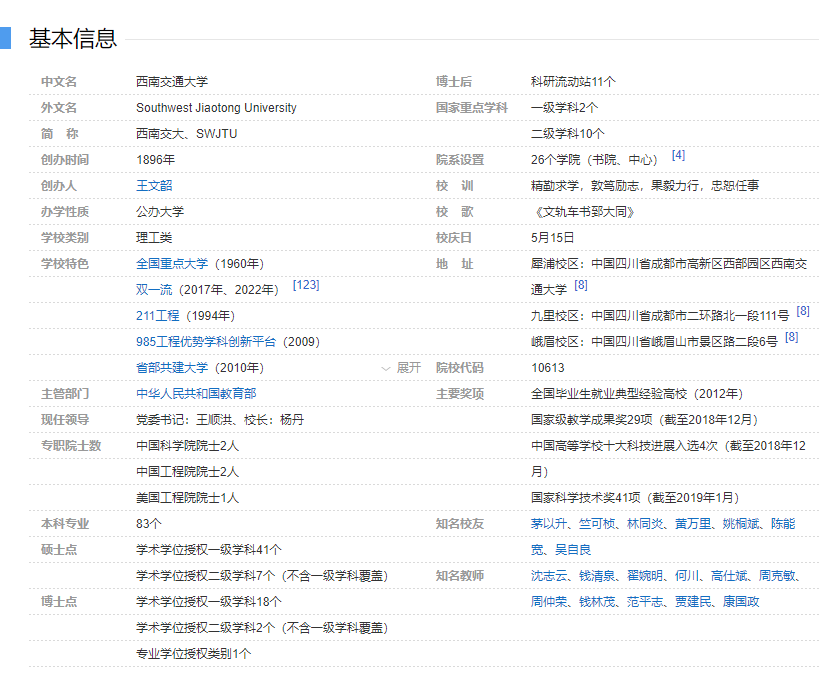
Task: Visit the 省部共建大学 link
Action: pyautogui.click(x=172, y=368)
